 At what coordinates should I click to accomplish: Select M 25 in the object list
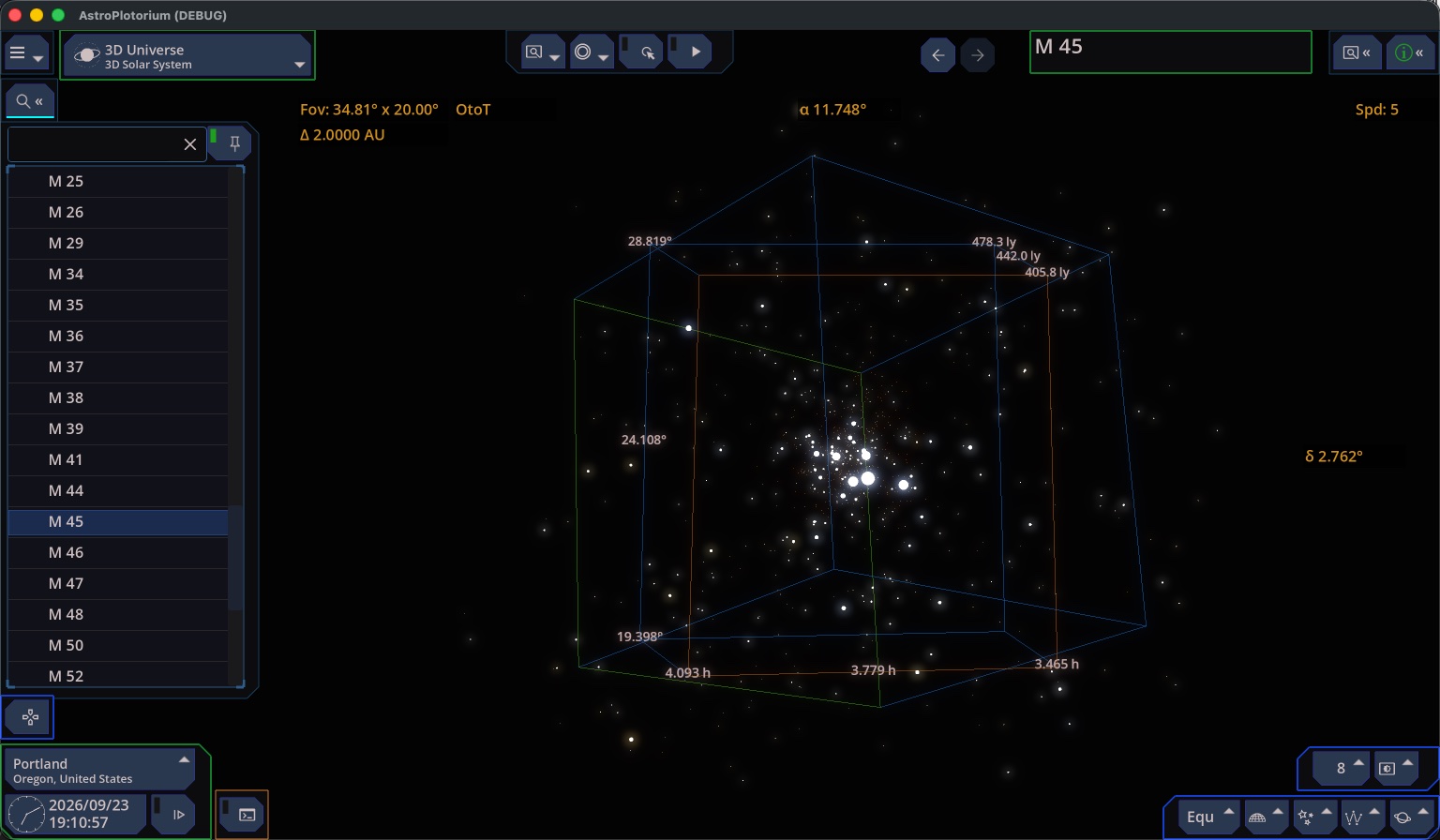118,181
